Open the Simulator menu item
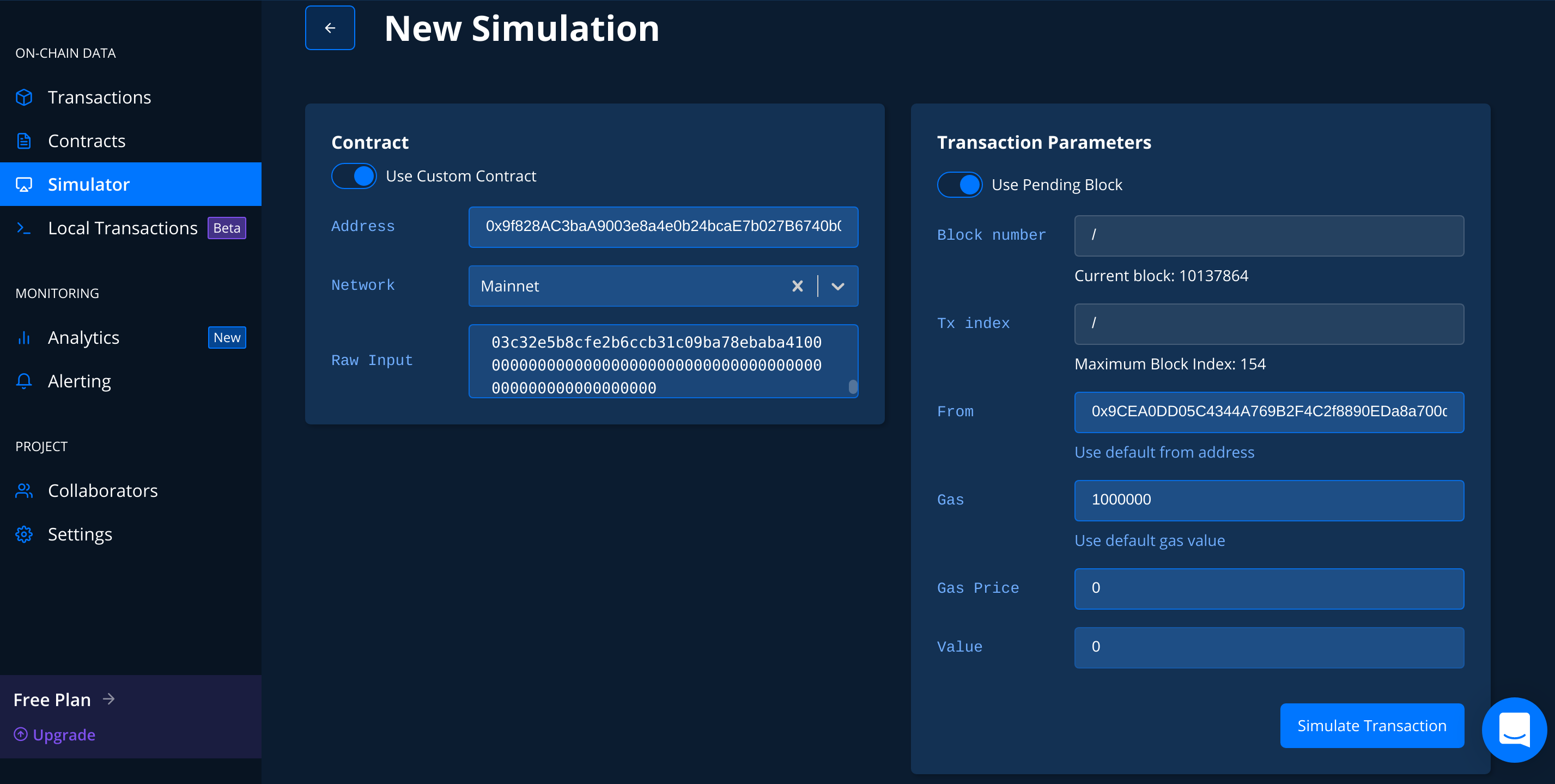This screenshot has height=784, width=1555. point(89,184)
